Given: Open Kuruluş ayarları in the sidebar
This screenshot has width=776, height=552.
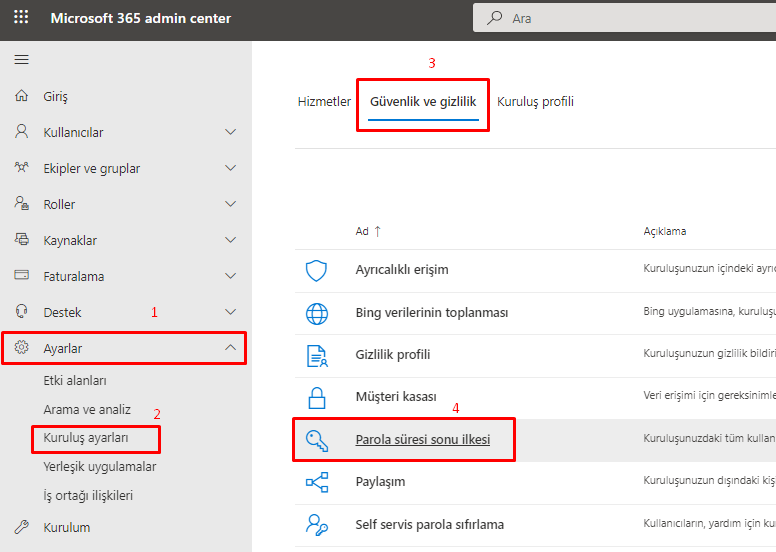Looking at the screenshot, I should [x=86, y=438].
